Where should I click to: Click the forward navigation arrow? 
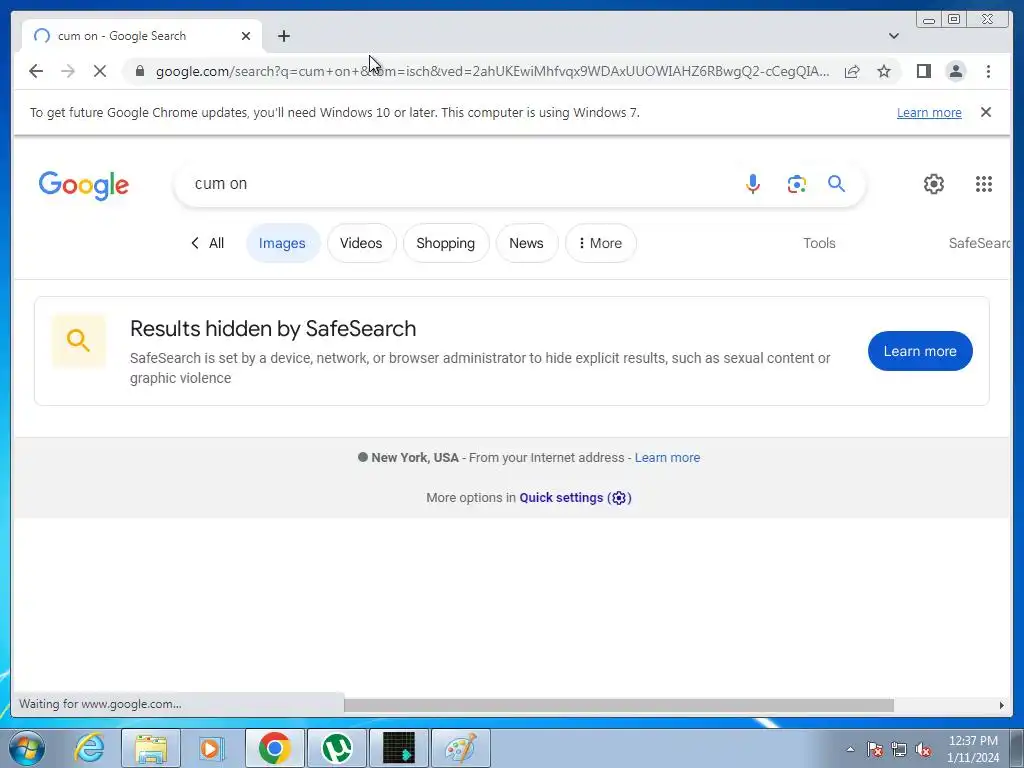(x=68, y=71)
